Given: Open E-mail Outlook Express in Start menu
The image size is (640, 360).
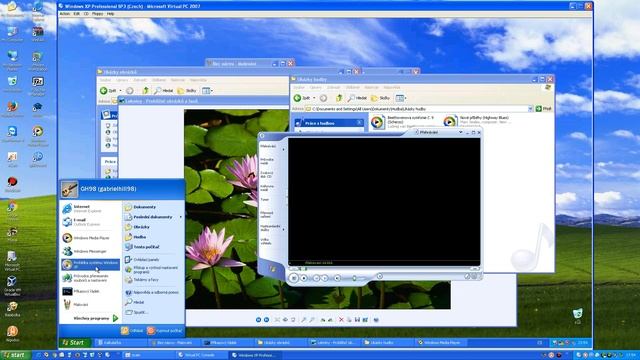Looking at the screenshot, I should 90,222.
